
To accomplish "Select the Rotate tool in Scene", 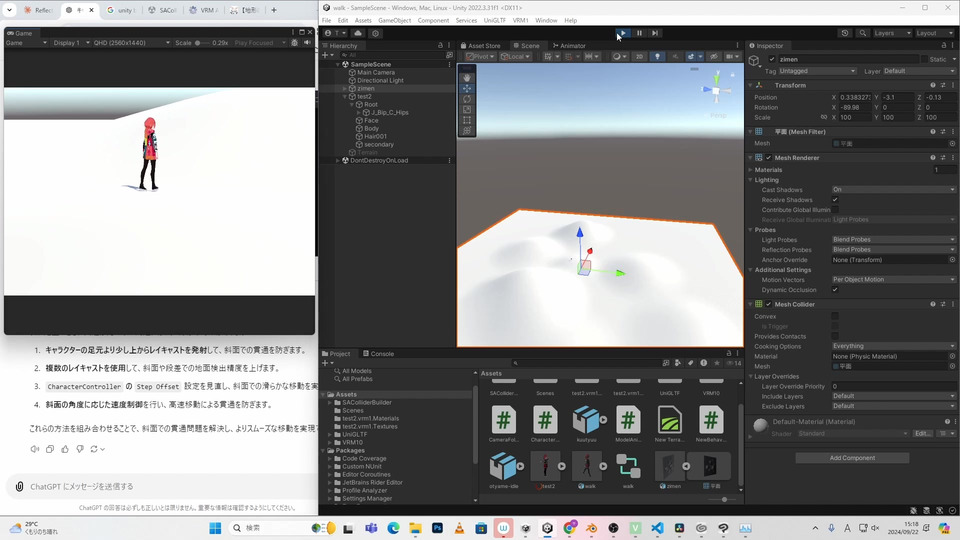I will (467, 99).
